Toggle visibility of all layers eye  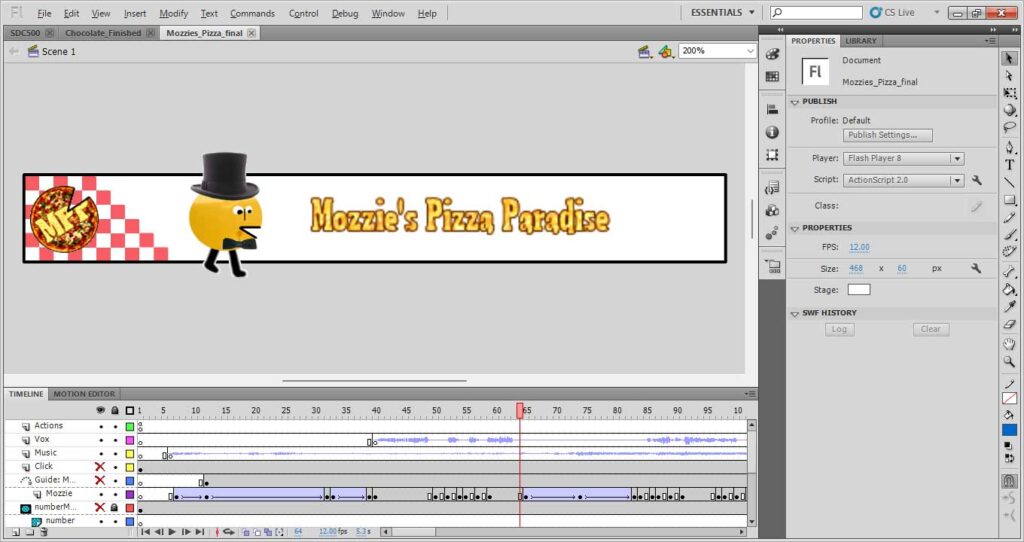(x=100, y=410)
